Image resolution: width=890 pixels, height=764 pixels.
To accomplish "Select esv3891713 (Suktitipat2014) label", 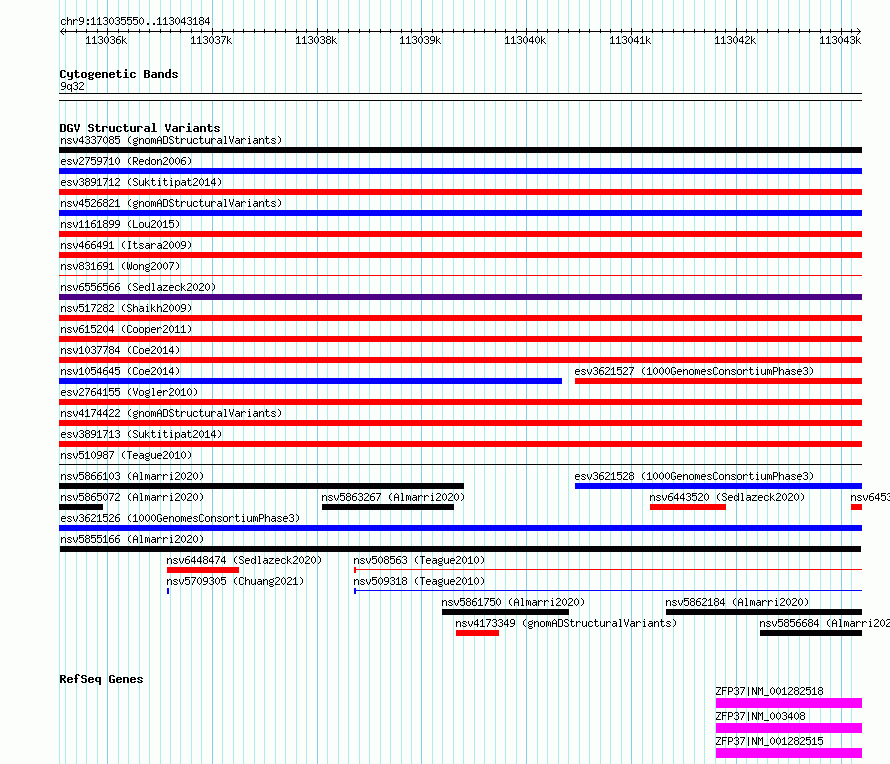I will coord(141,434).
